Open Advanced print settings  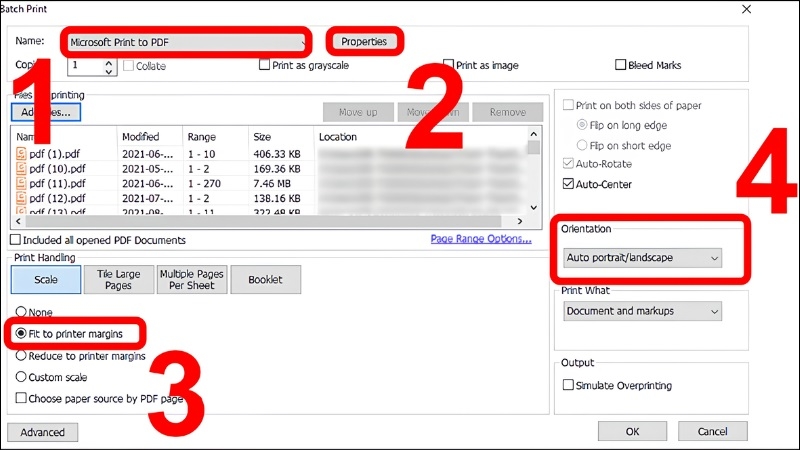pyautogui.click(x=43, y=432)
